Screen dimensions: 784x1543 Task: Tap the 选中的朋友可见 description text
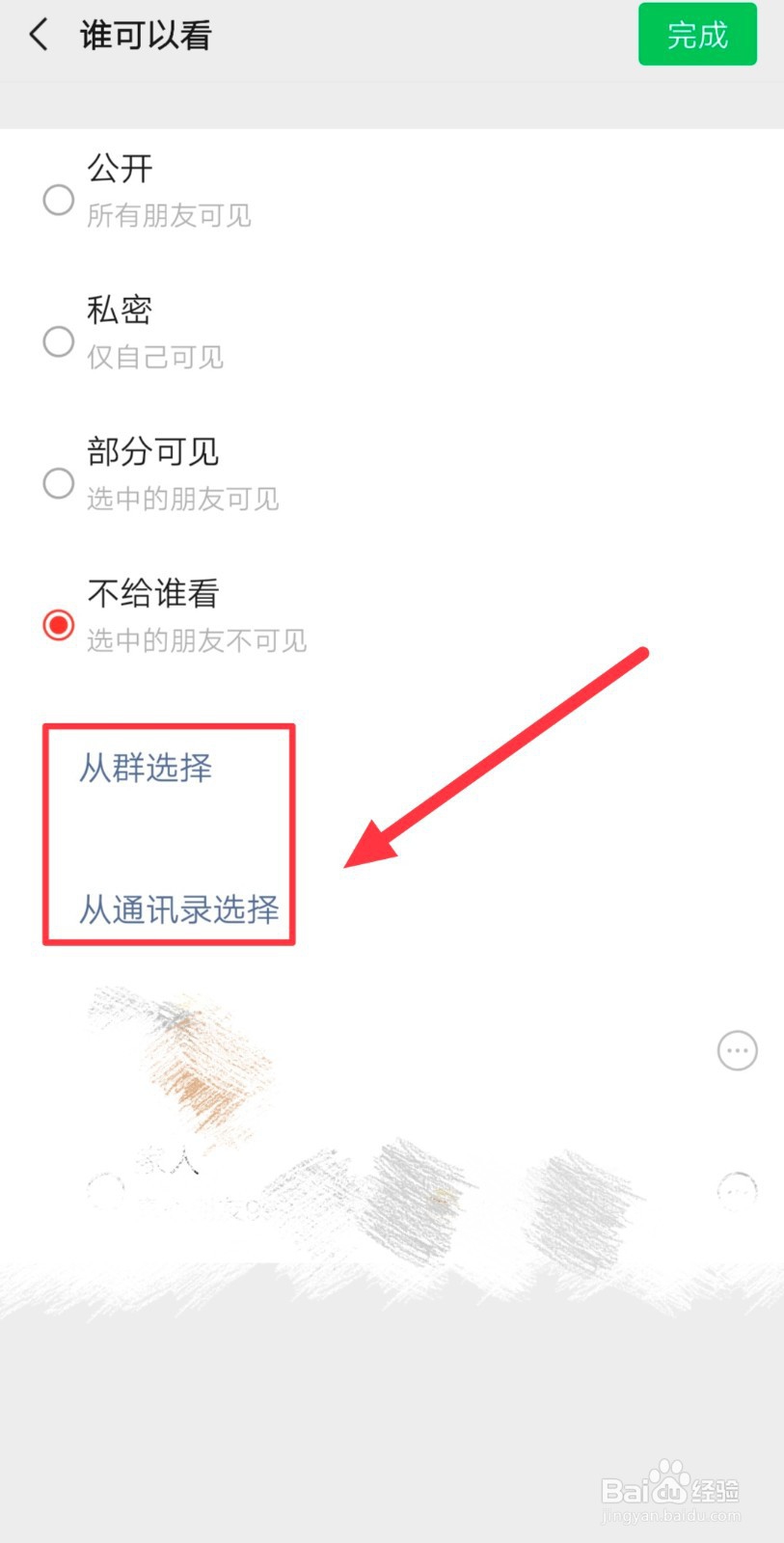pyautogui.click(x=183, y=499)
